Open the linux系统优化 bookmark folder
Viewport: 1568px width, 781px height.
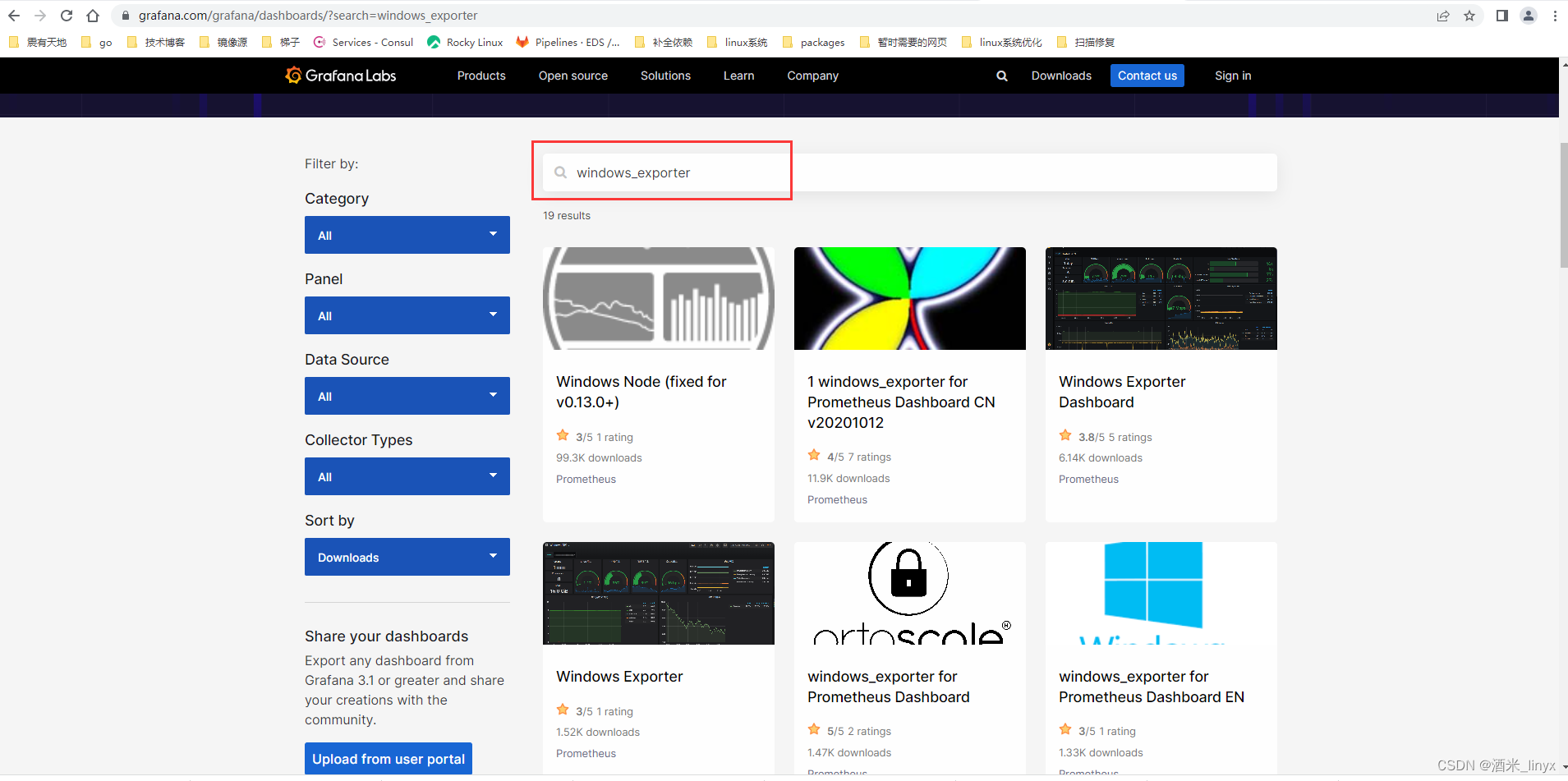coord(1001,42)
